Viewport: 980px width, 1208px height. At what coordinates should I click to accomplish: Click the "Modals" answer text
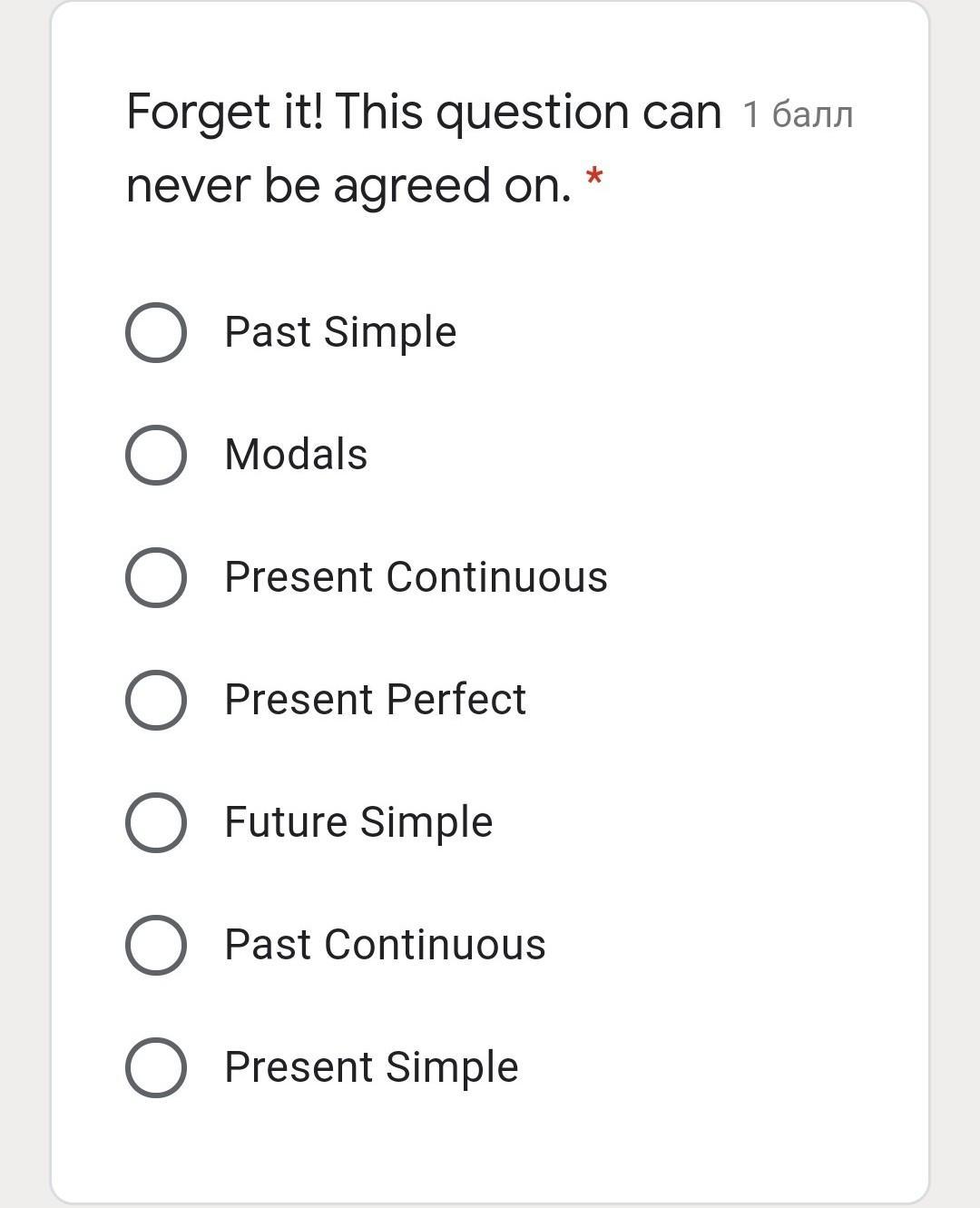coord(296,455)
